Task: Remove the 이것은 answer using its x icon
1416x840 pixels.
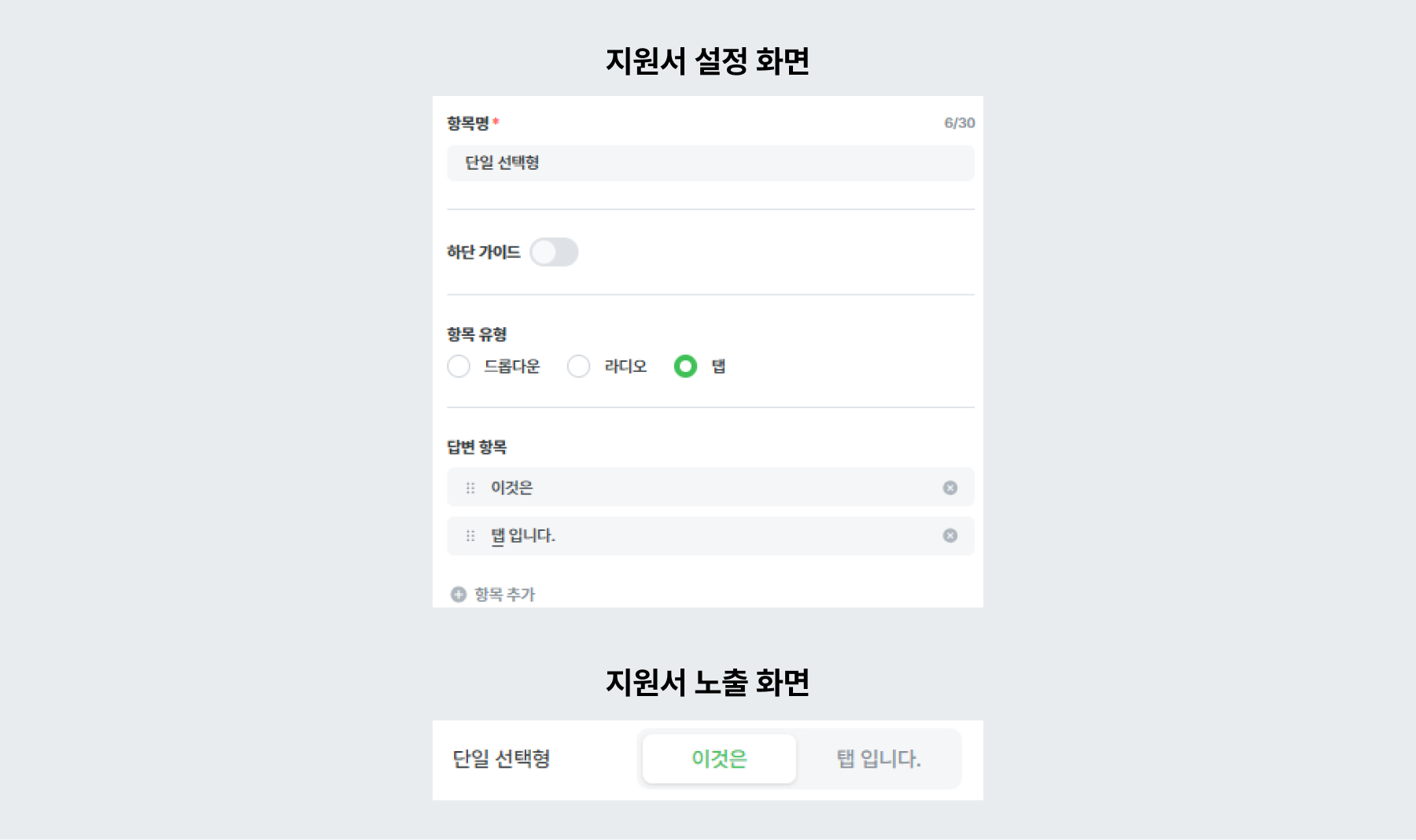Action: point(951,487)
